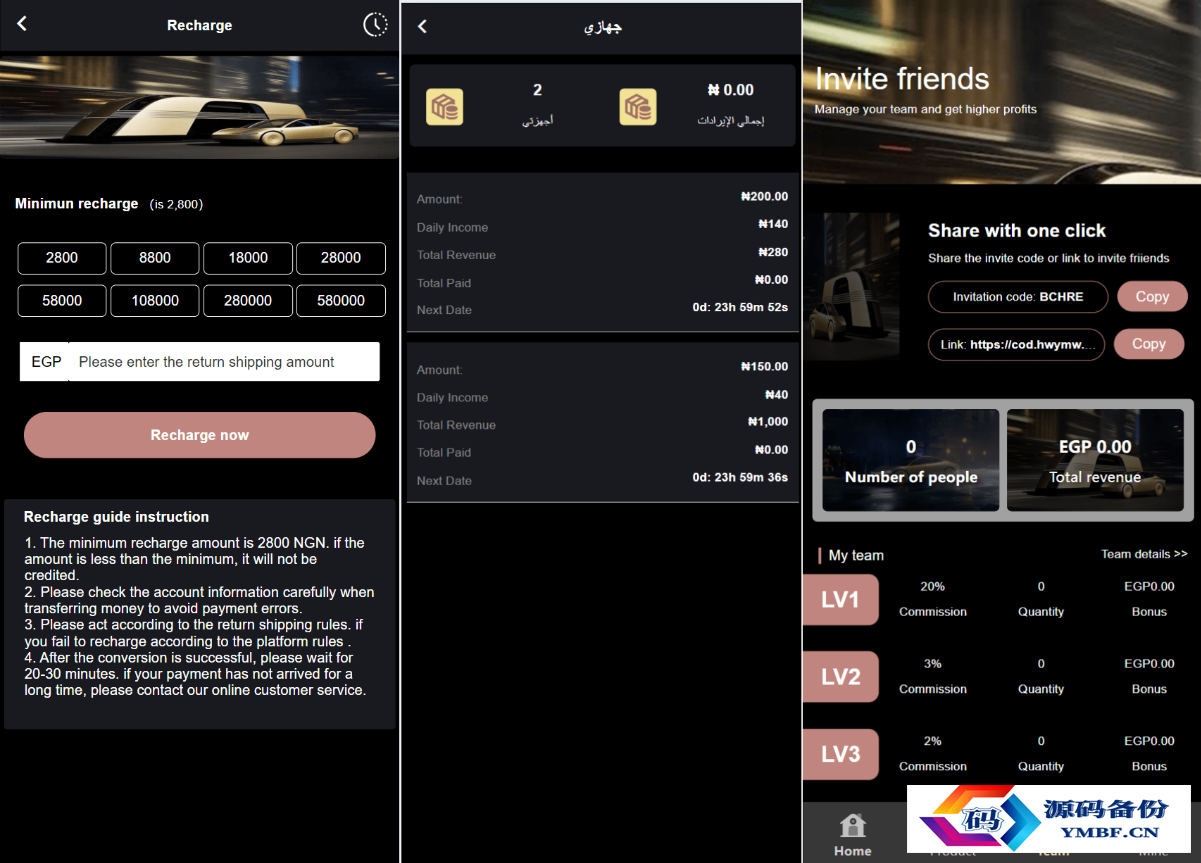Go back from the Arabic devices screen
1201x863 pixels.
click(422, 26)
